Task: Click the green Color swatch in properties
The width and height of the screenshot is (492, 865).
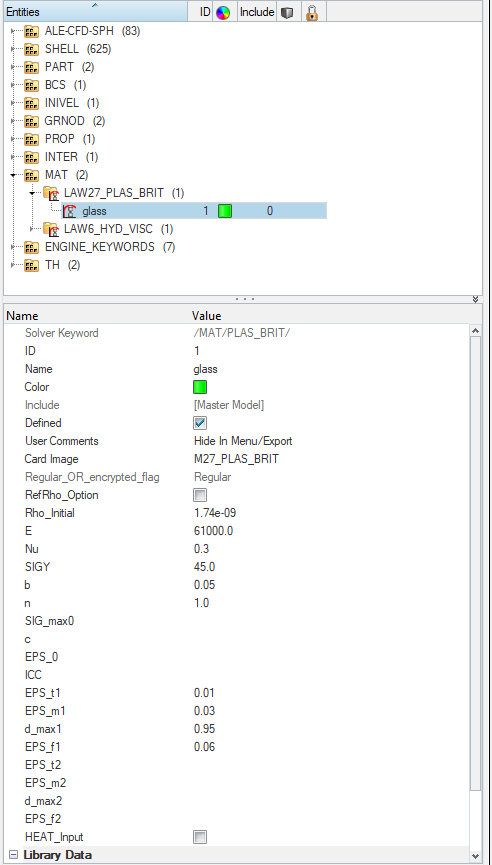Action: pos(200,387)
